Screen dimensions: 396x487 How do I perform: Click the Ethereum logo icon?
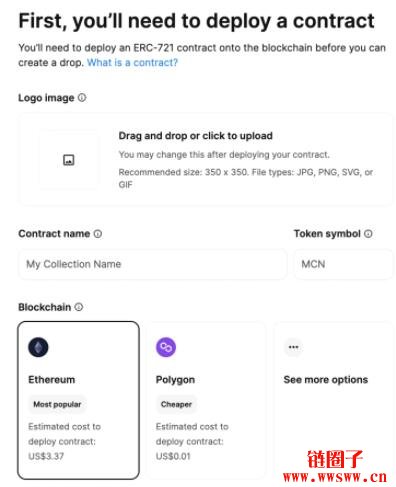tap(38, 347)
